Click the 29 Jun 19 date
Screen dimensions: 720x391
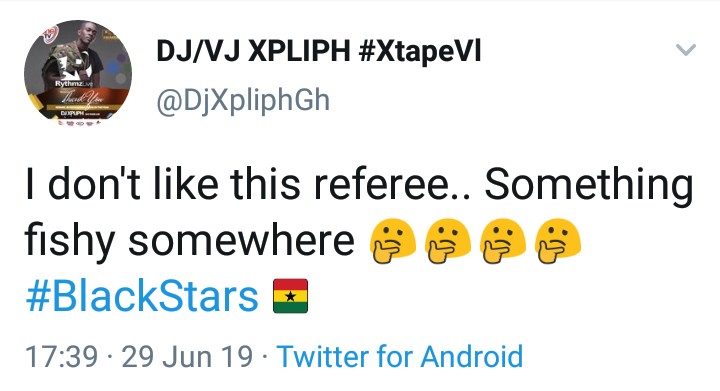click(x=187, y=357)
